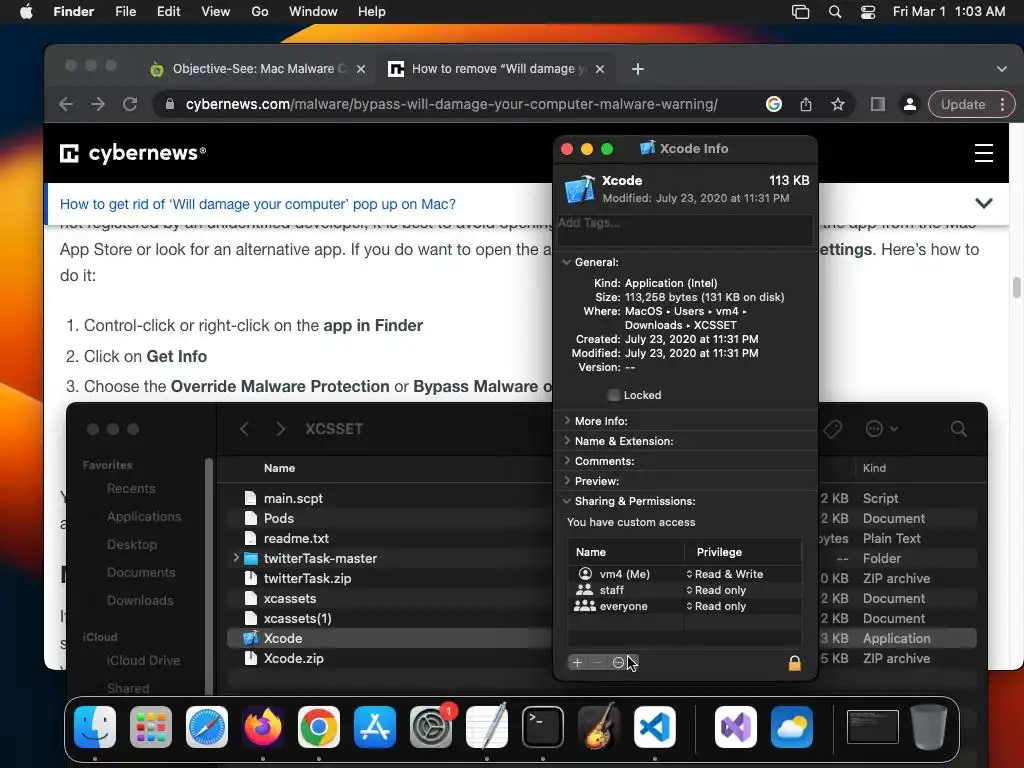Open Visual Studio from the Dock
Viewport: 1024px width, 768px height.
736,727
